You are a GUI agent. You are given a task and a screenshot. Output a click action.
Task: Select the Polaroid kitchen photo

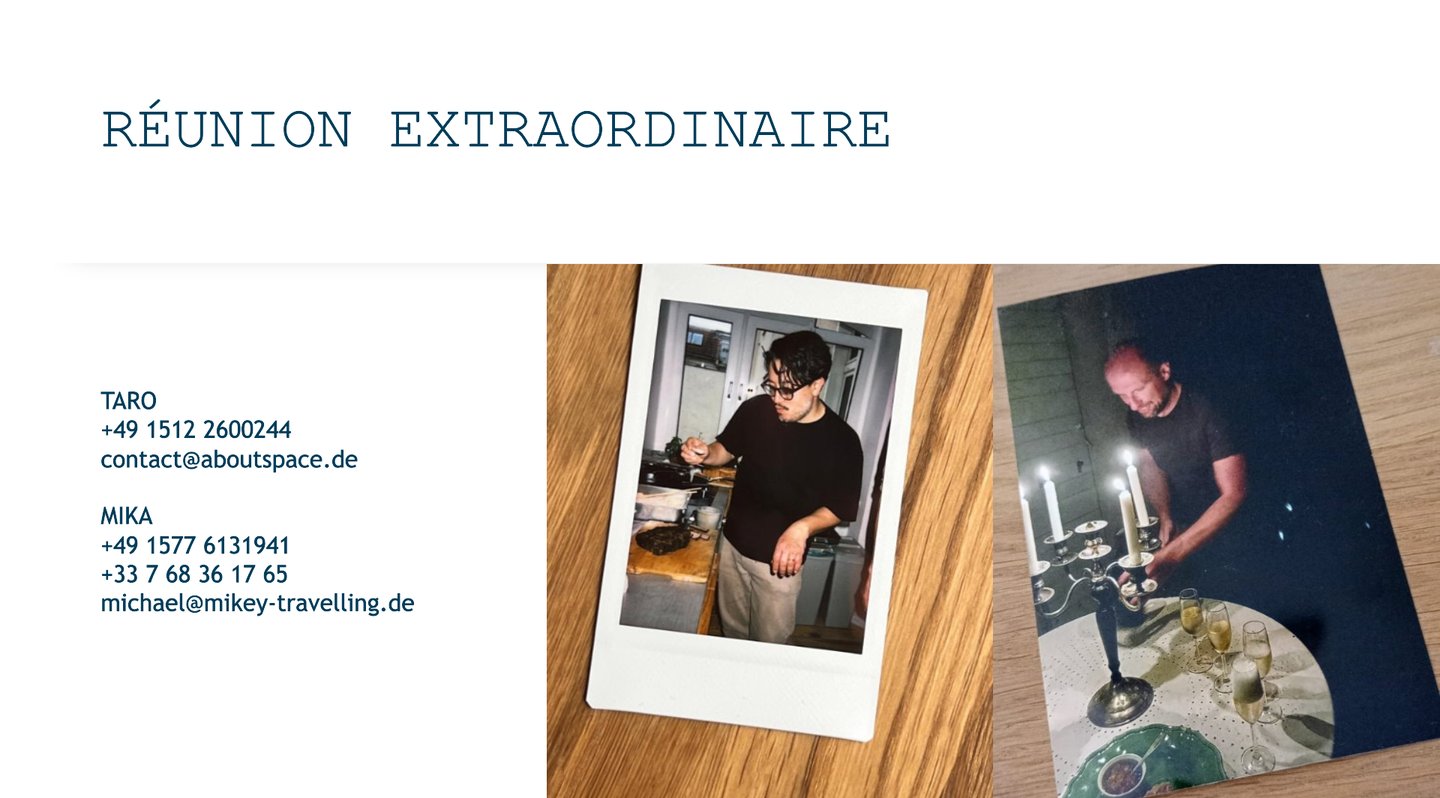point(756,500)
